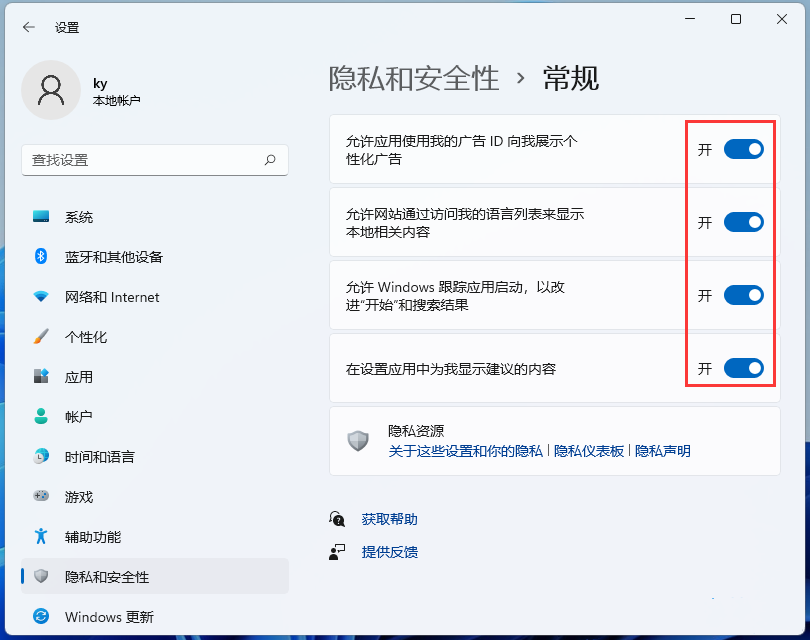The width and height of the screenshot is (810, 640).
Task: Click the 常规 page heading
Action: click(571, 79)
